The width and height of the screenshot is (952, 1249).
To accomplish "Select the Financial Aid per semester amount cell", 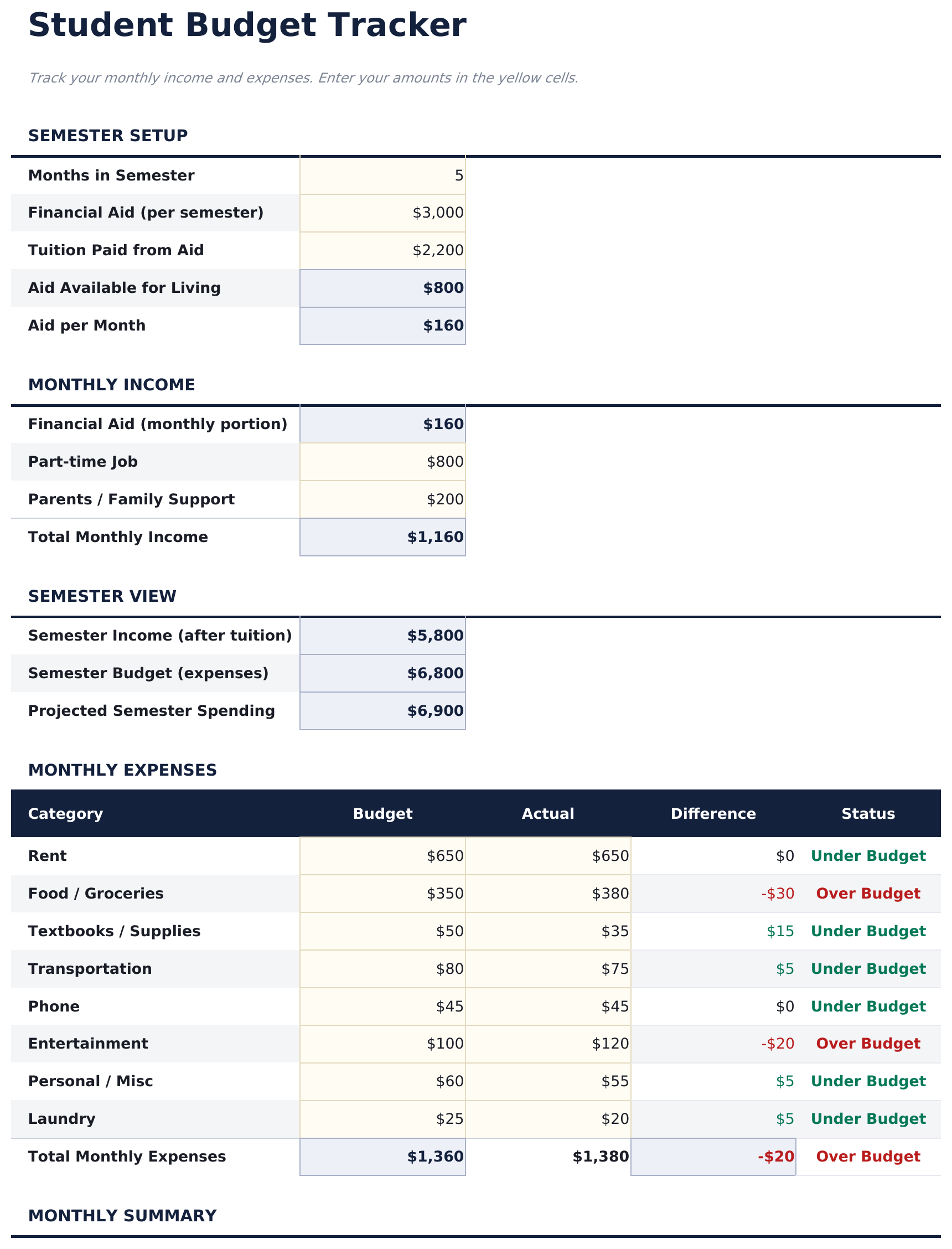I will click(x=382, y=213).
